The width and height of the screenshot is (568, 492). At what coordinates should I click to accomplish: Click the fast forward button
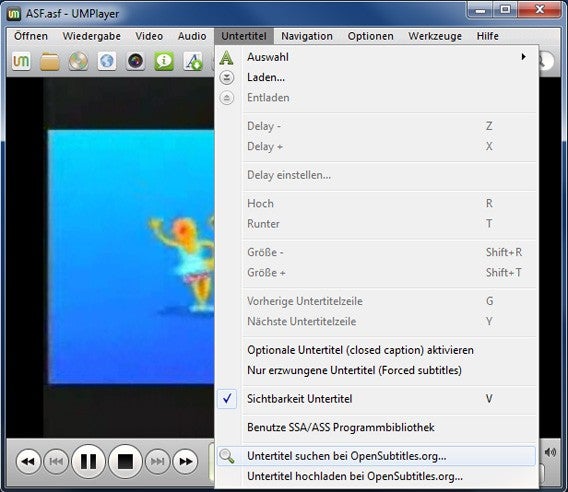click(x=185, y=462)
